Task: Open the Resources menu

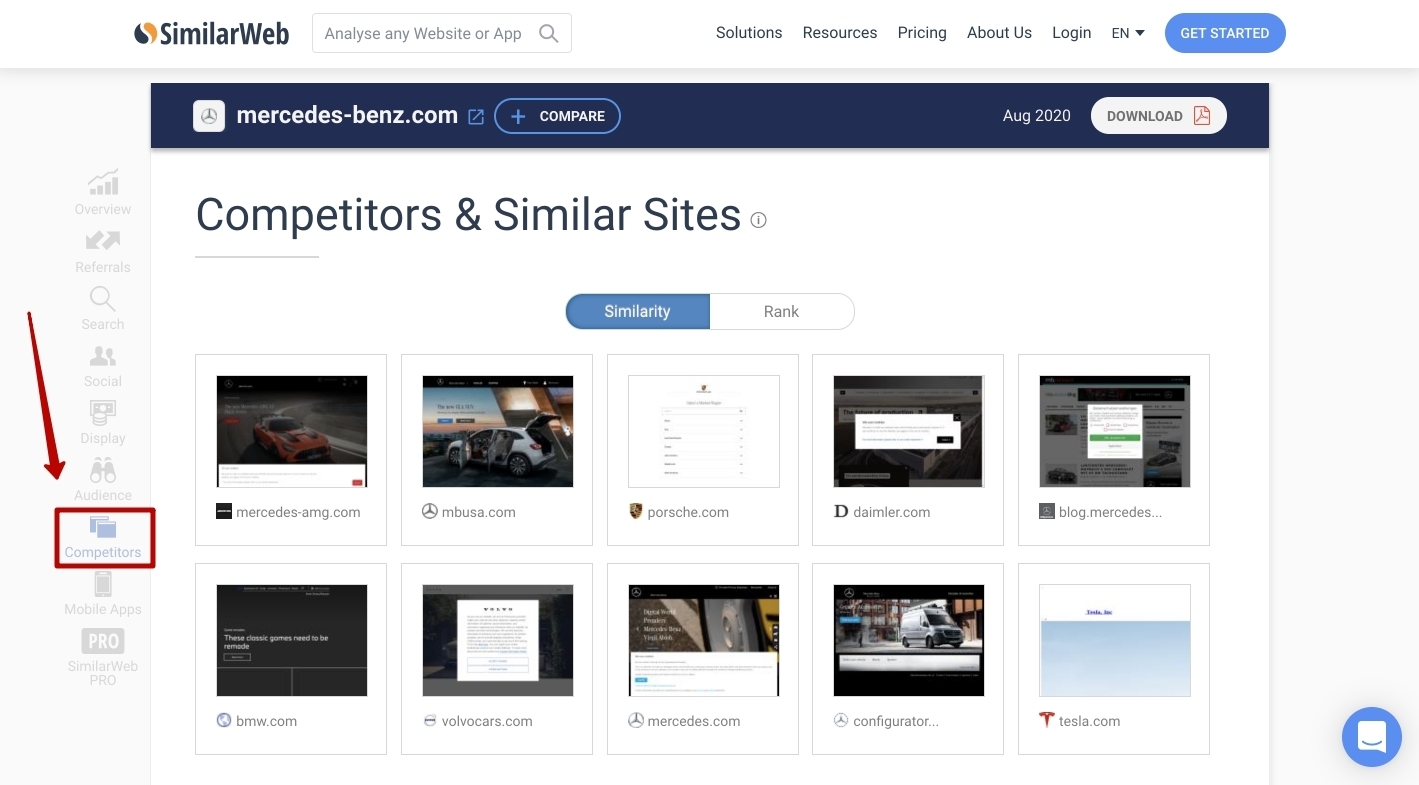Action: [x=840, y=33]
